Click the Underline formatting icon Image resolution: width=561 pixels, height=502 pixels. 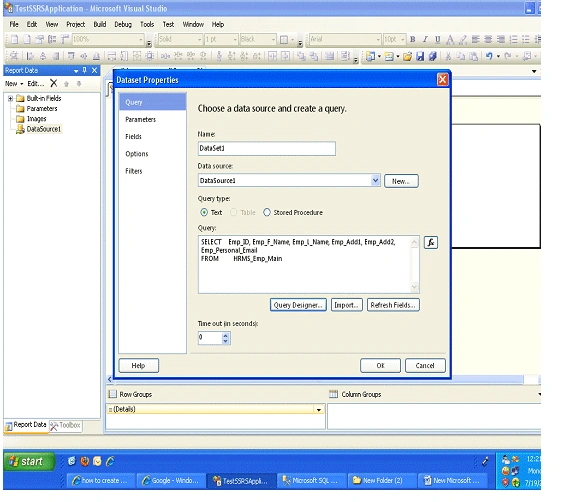(x=437, y=39)
